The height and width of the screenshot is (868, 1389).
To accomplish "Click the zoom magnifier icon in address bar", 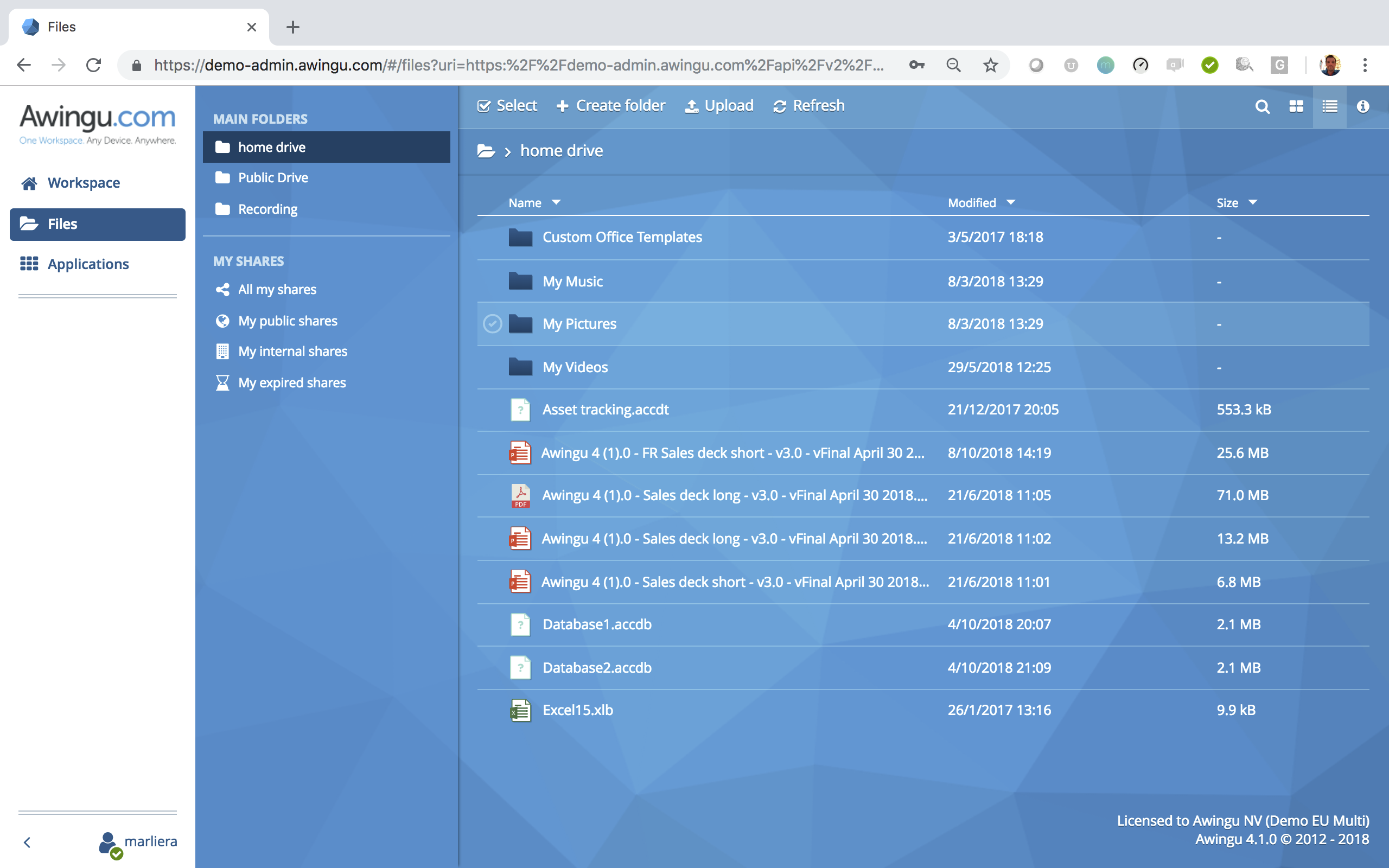I will click(x=953, y=65).
